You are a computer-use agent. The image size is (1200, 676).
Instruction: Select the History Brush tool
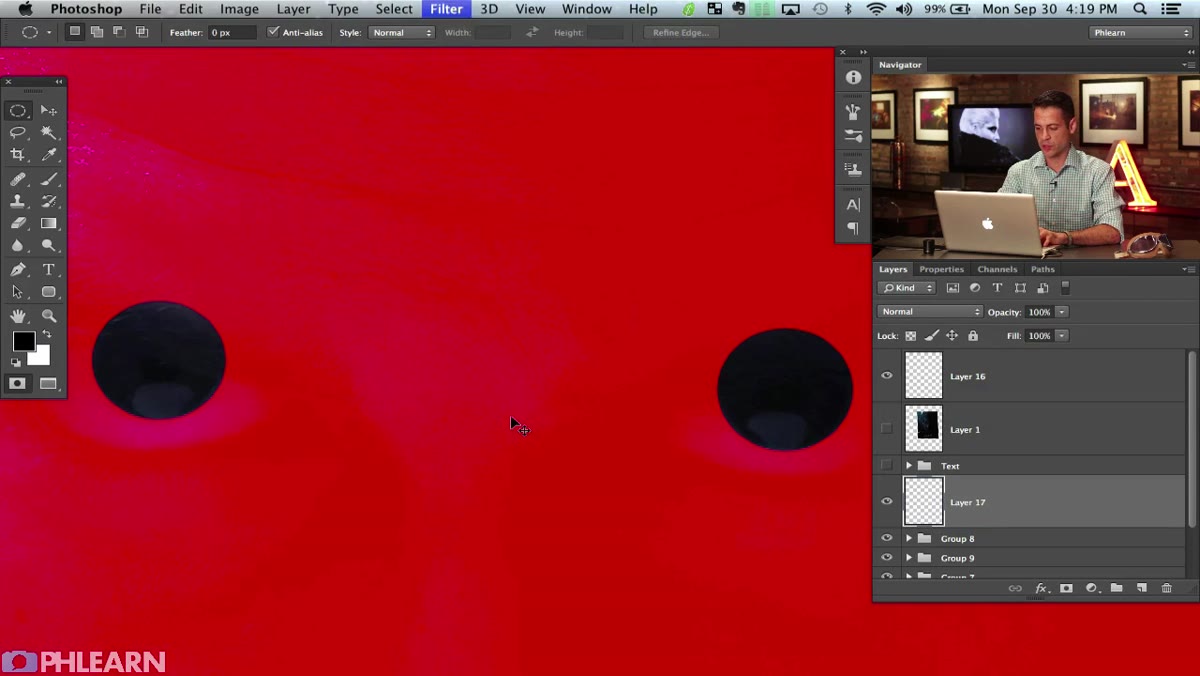(x=48, y=201)
